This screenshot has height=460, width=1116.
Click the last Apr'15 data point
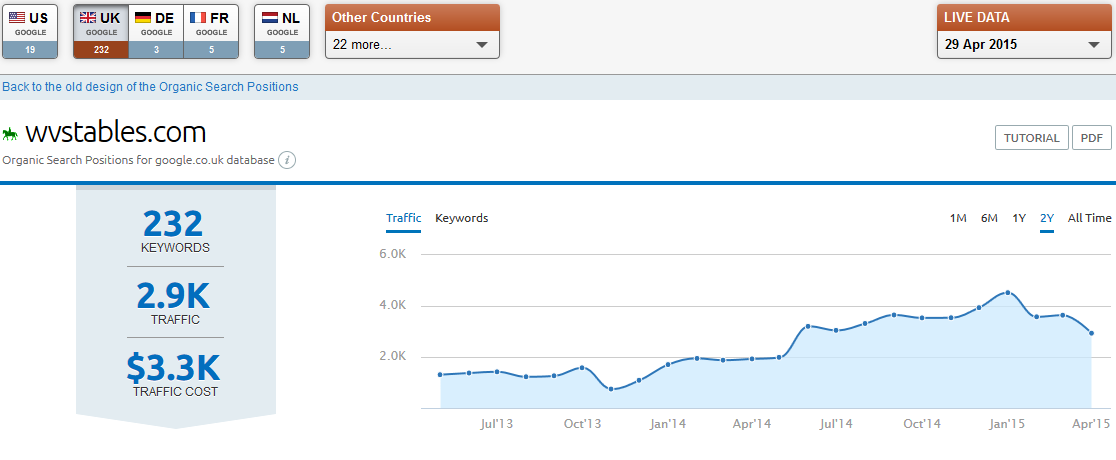(x=1091, y=333)
